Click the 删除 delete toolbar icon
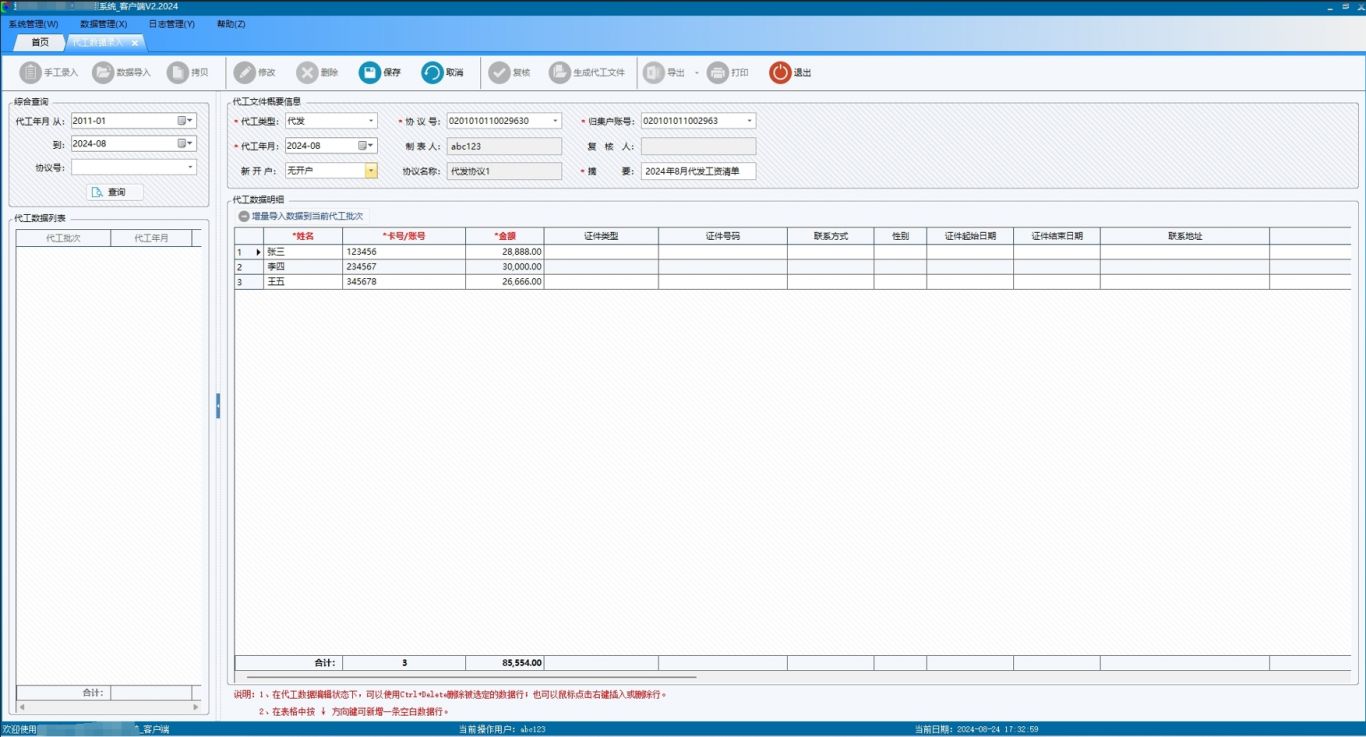This screenshot has width=1366, height=737. point(307,73)
